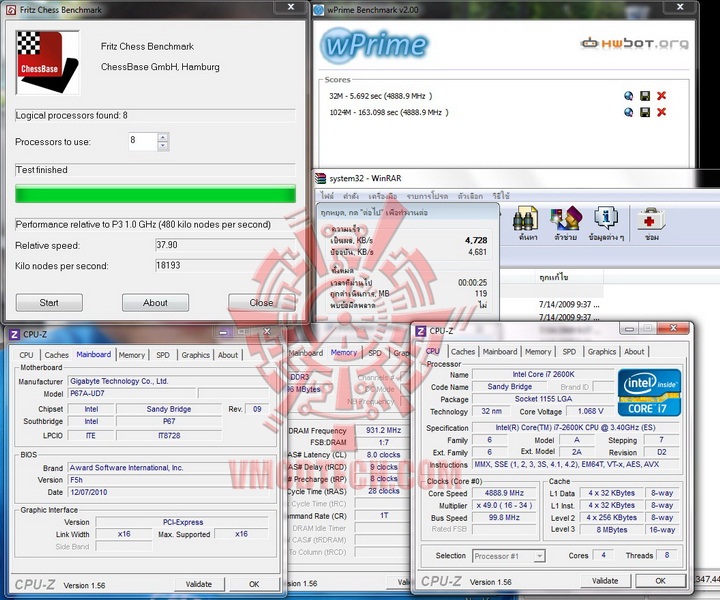Click the BIOS date 12/07/2010
Viewport: 720px width, 600px height.
168,492
